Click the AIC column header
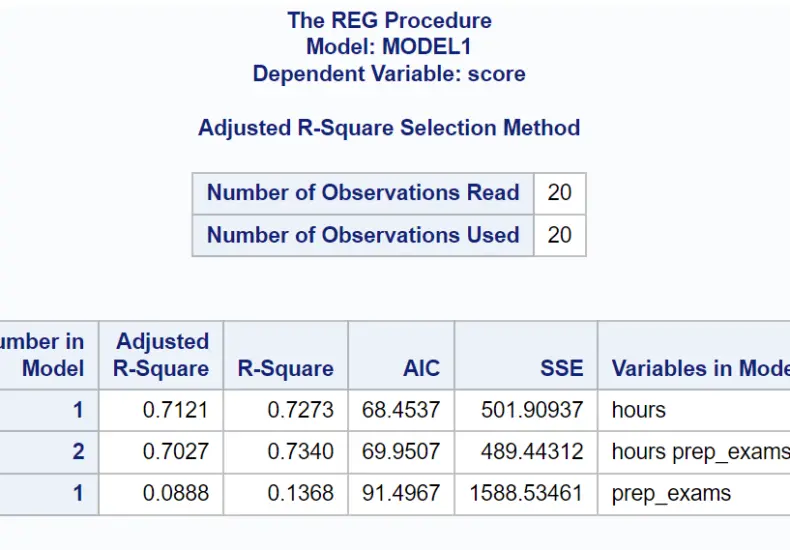Viewport: 790px width, 550px height. [401, 355]
